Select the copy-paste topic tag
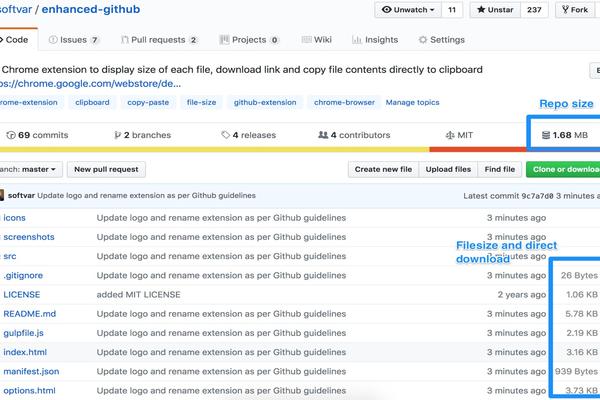Viewport: 600px width, 400px height. pos(148,103)
